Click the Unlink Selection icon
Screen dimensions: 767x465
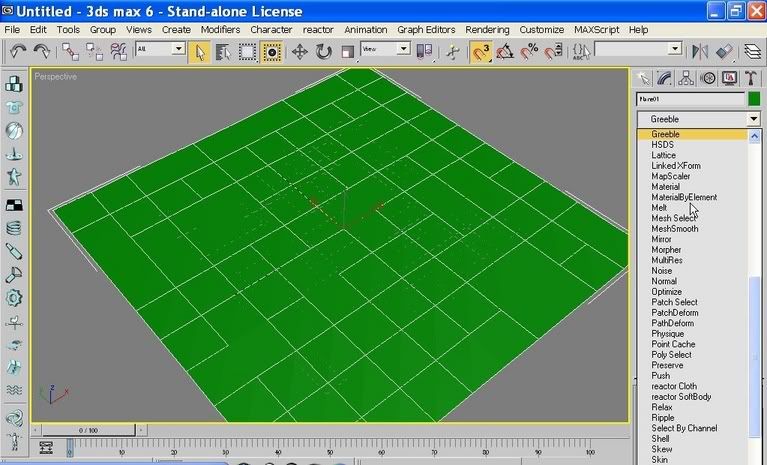coord(94,51)
